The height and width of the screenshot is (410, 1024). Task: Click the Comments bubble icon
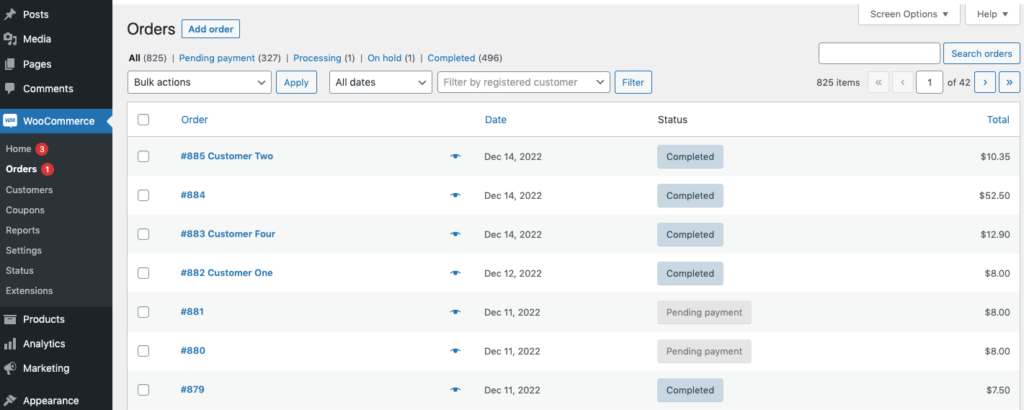[x=10, y=88]
